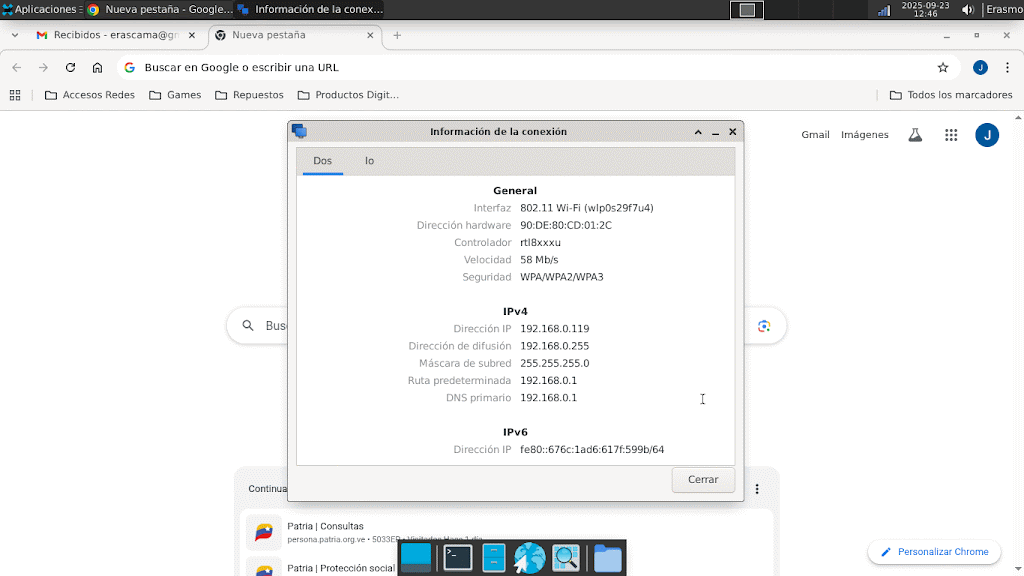Bookmark this tab with star icon
Image resolution: width=1024 pixels, height=576 pixels.
942,67
